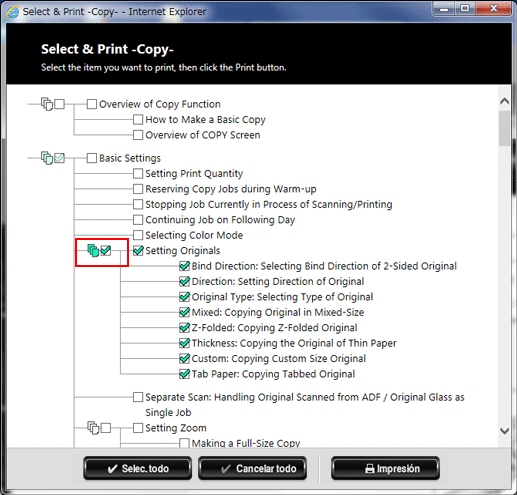The image size is (517, 495).
Task: Enable Continuing Job on Following Day
Action: (138, 220)
